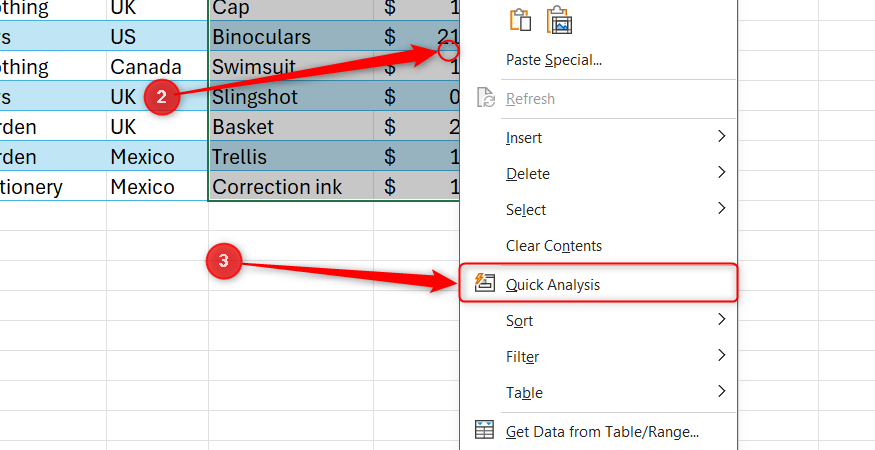
Task: Select the Basket cell
Action: [x=291, y=127]
